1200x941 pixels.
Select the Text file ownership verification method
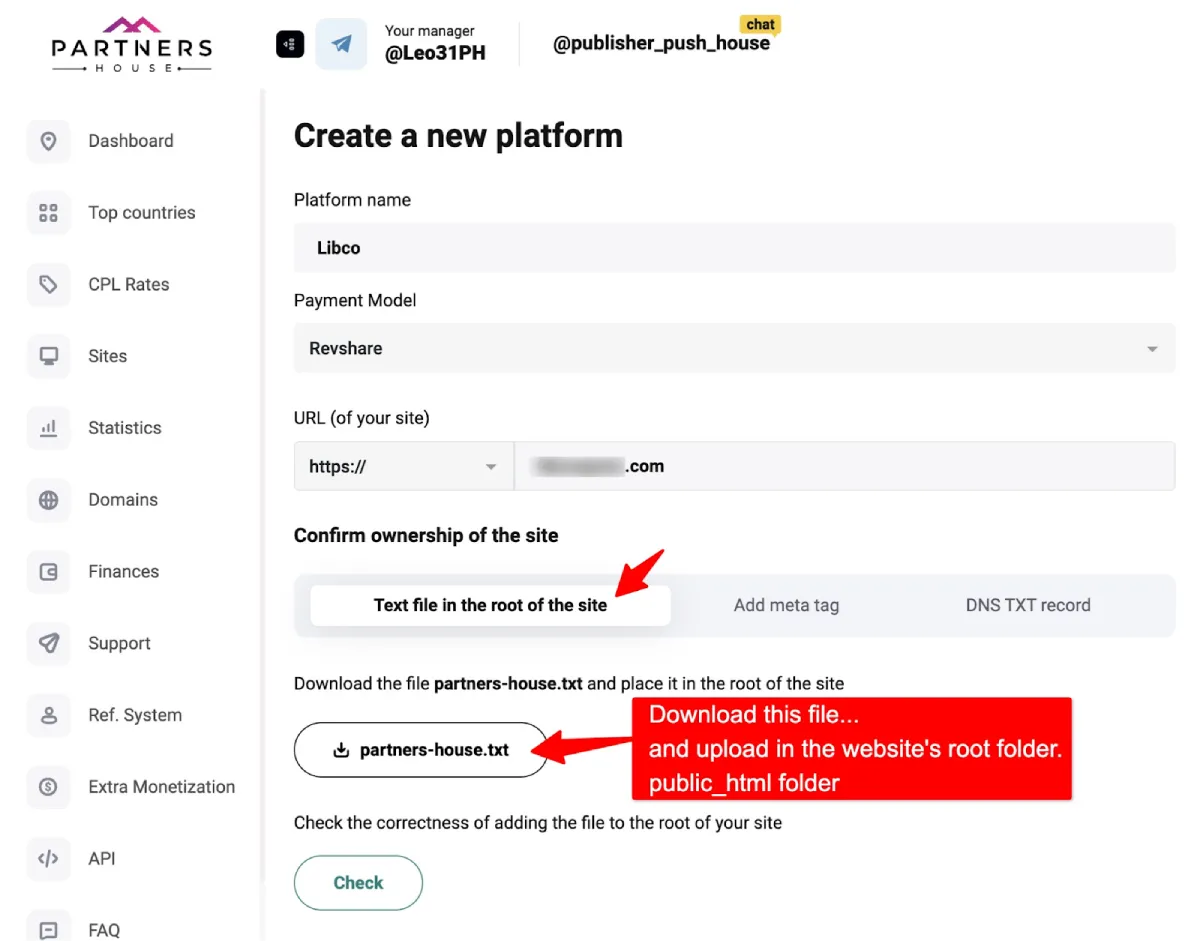point(490,605)
